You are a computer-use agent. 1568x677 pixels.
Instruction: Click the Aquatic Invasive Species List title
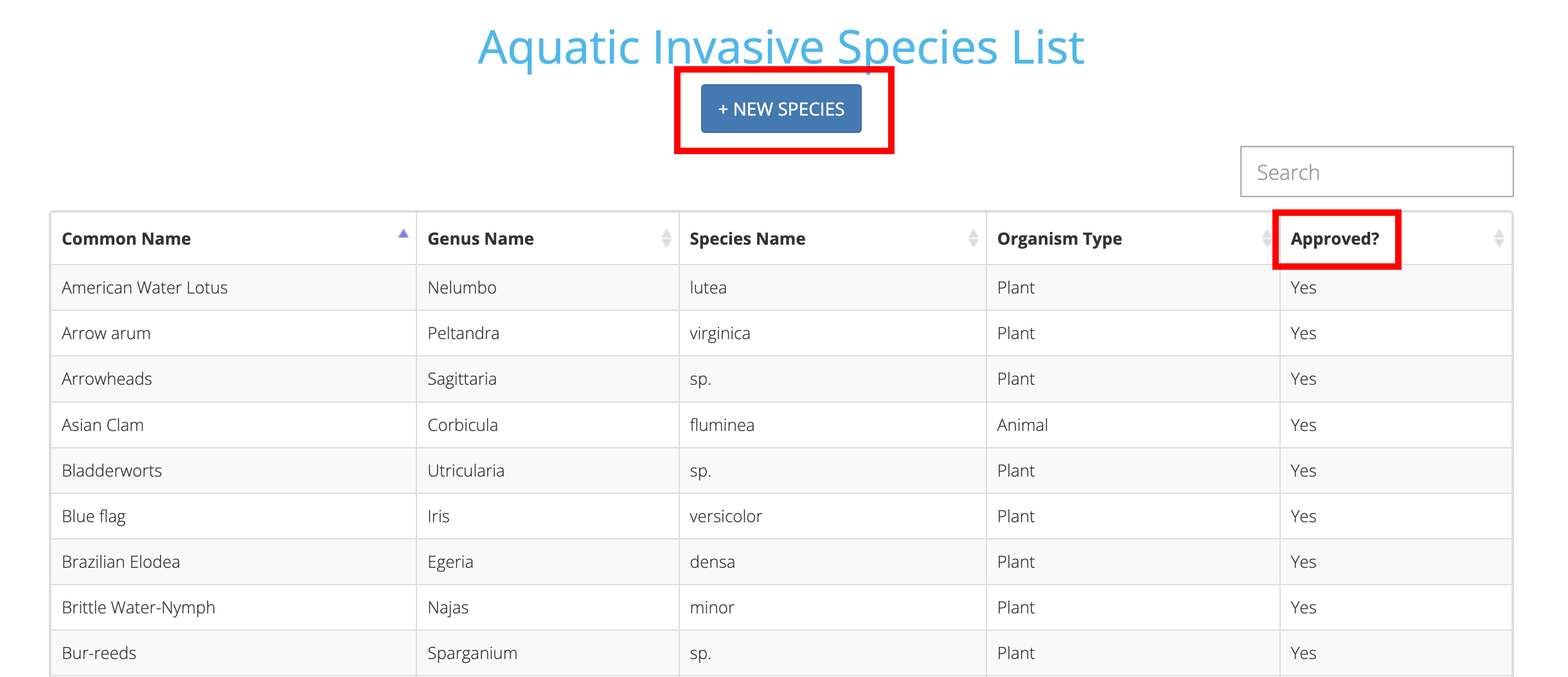(x=781, y=48)
